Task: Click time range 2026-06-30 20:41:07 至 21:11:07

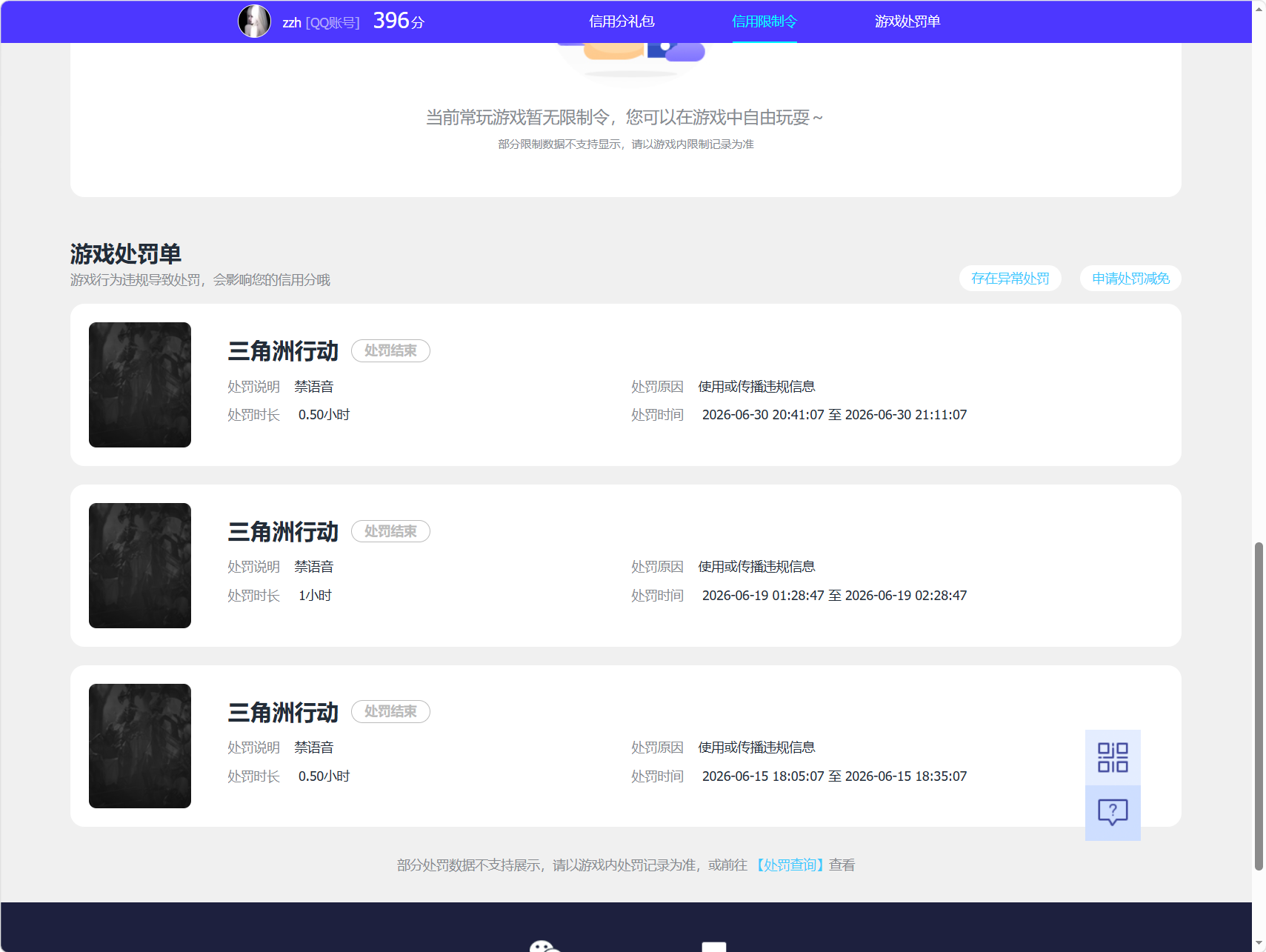Action: pos(834,415)
